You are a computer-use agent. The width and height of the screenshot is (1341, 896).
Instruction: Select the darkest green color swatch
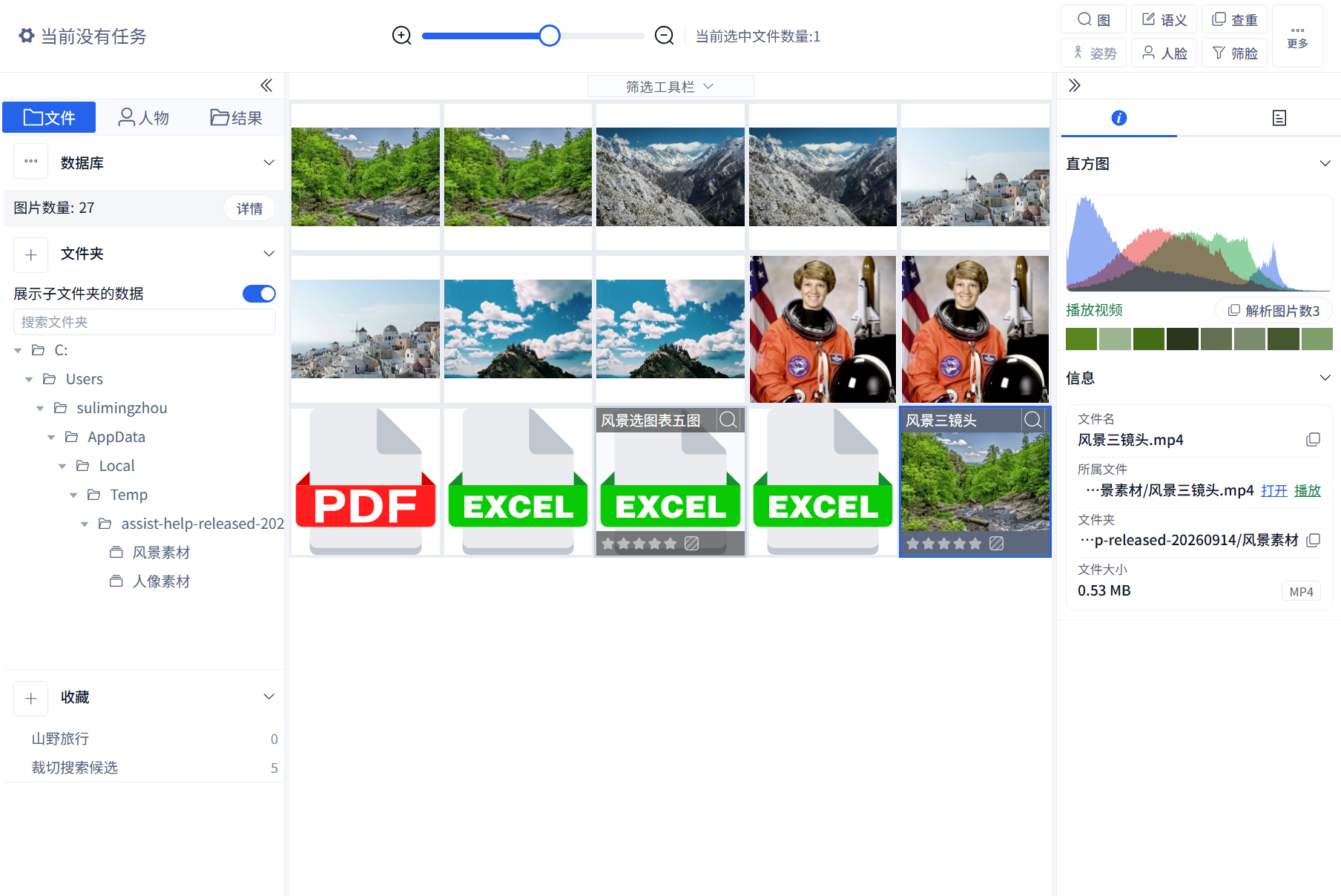[x=1182, y=339]
